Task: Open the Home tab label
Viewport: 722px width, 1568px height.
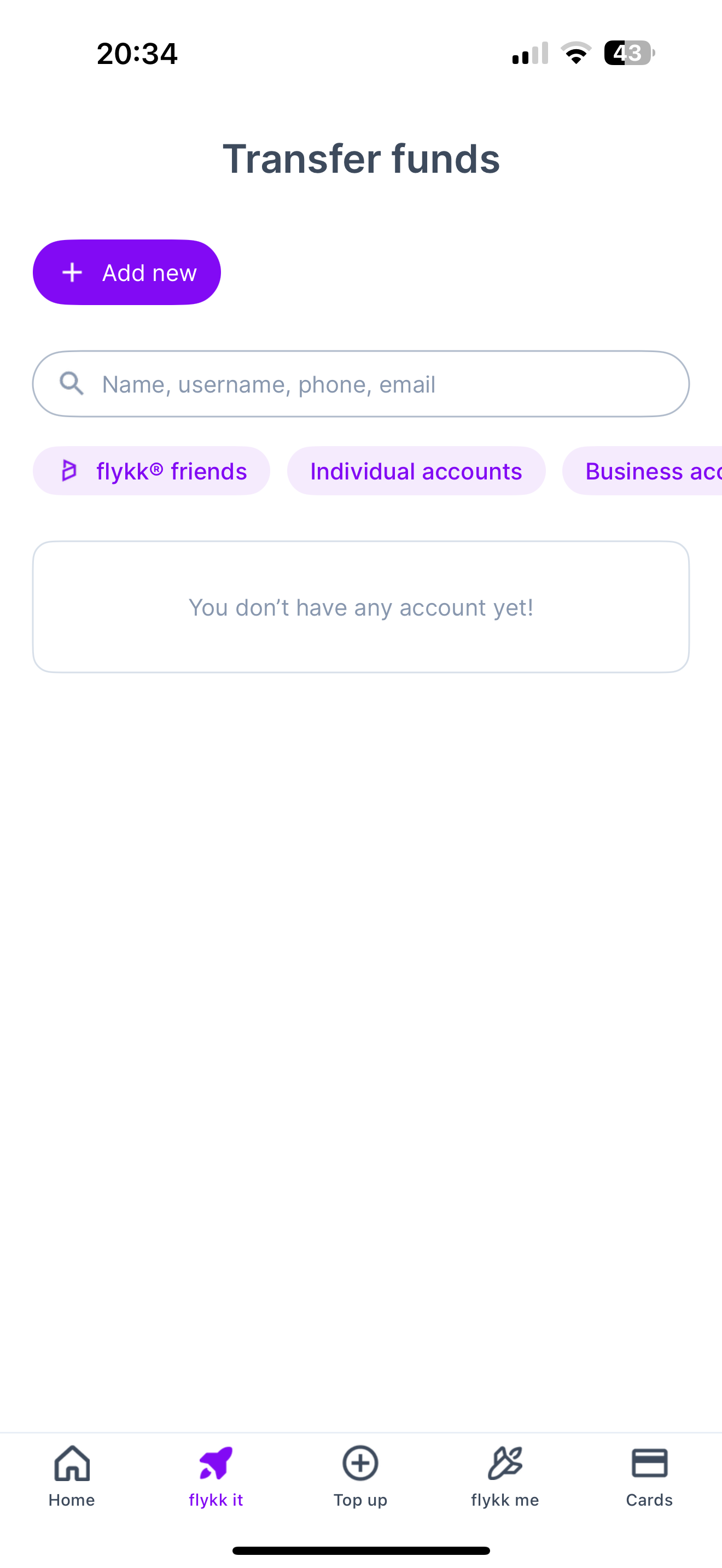Action: pyautogui.click(x=72, y=1500)
